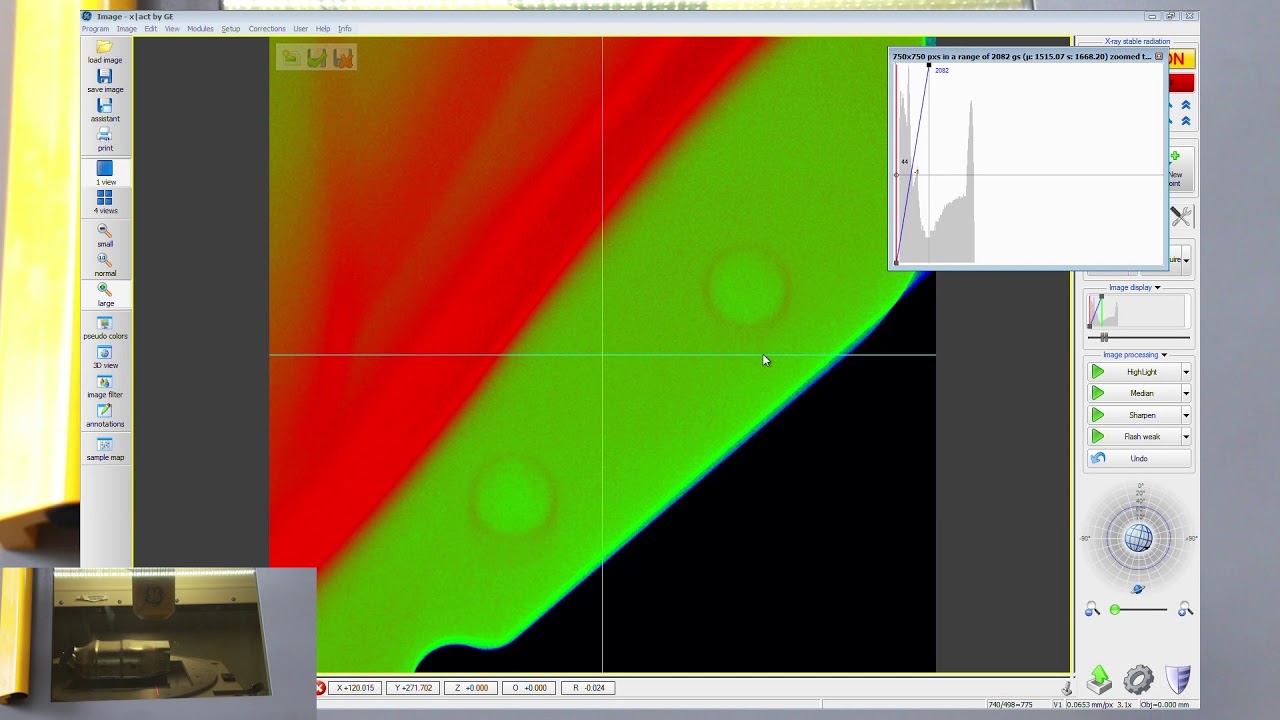Screen dimensions: 1280x720
Task: Click the globe in the manipulator dial
Action: tap(1138, 539)
